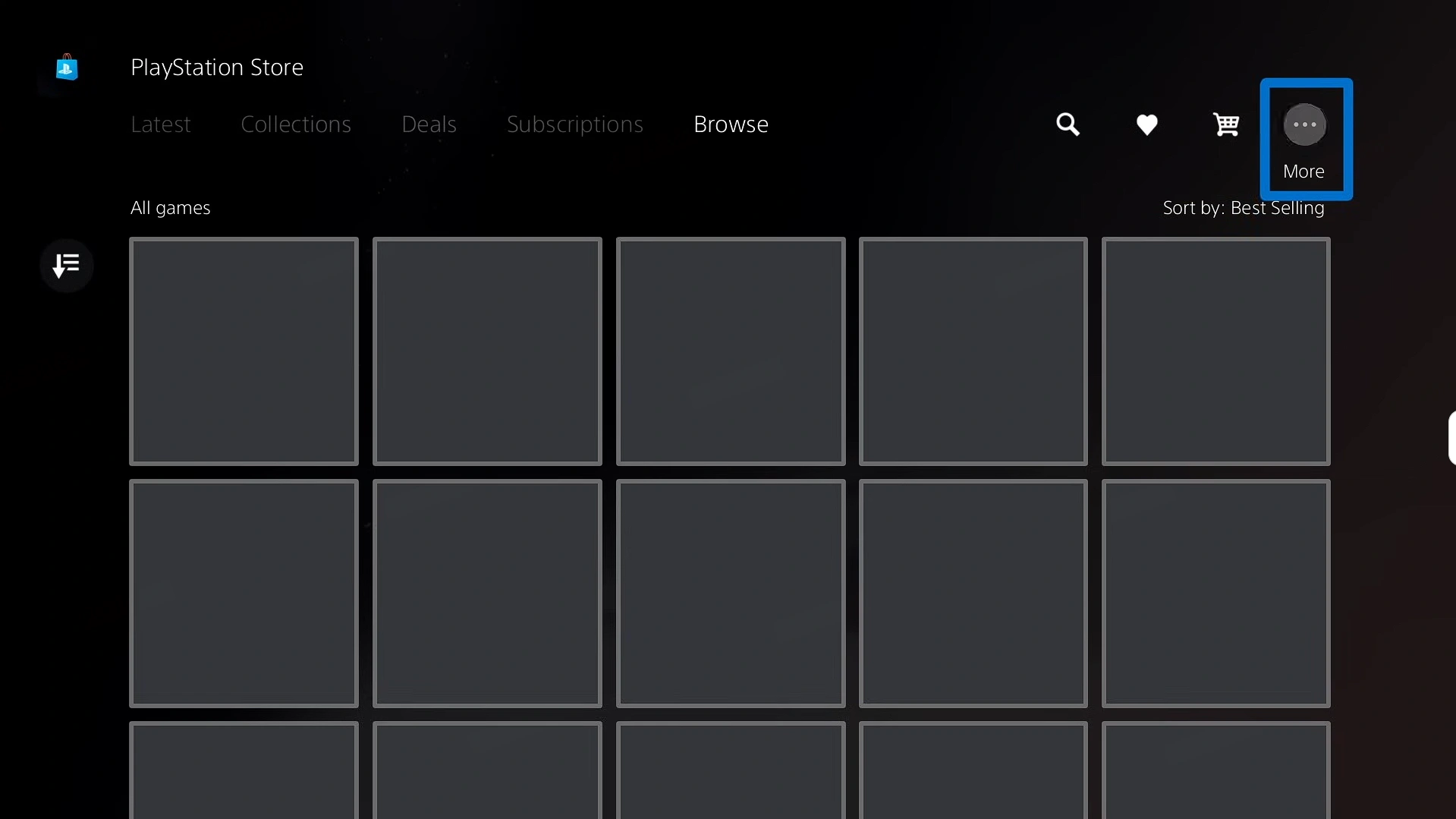Switch to the Collections tab
Viewport: 1456px width, 819px height.
click(x=295, y=124)
